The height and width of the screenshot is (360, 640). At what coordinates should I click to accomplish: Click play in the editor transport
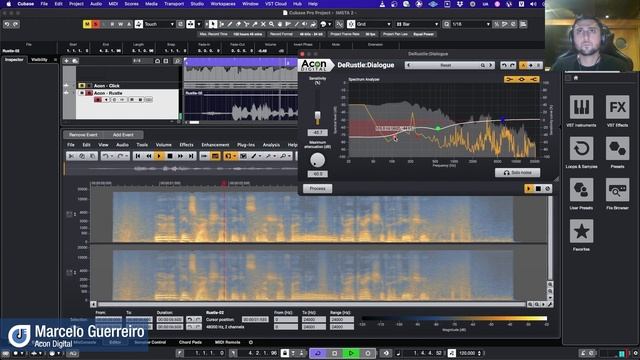point(159,156)
